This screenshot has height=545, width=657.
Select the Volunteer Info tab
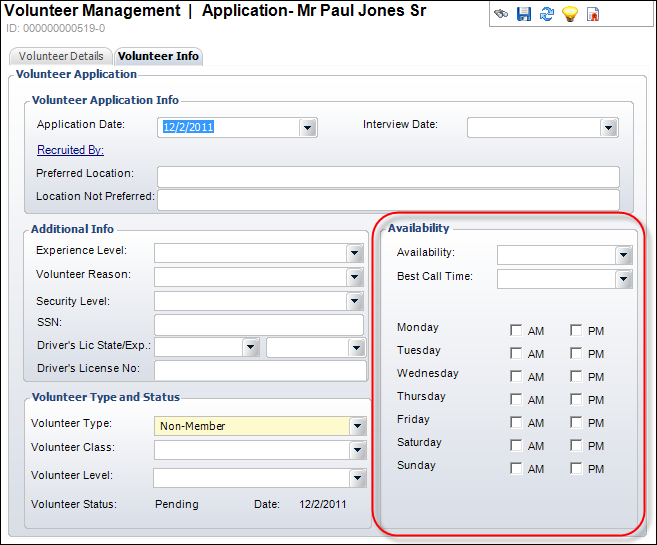pos(158,57)
